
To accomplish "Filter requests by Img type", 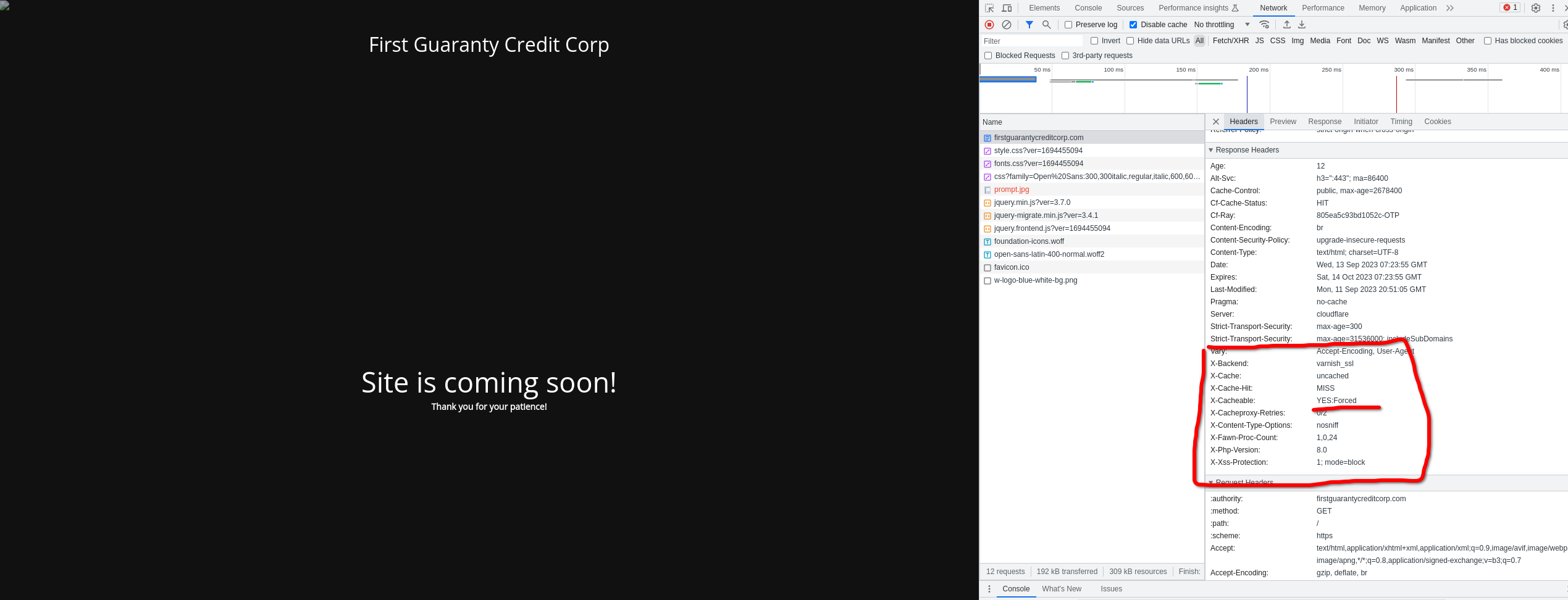I will [1298, 41].
